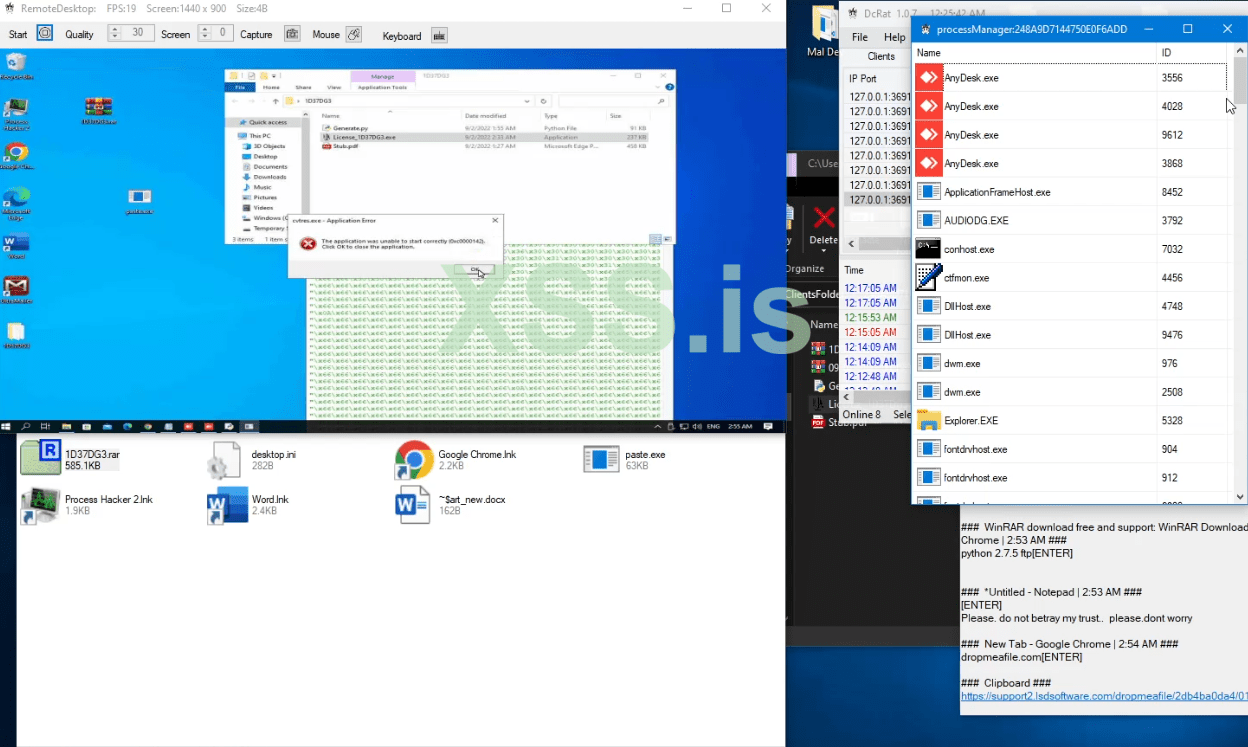1248x747 pixels.
Task: Select log entry 12:15:05 AM
Action: (x=871, y=332)
